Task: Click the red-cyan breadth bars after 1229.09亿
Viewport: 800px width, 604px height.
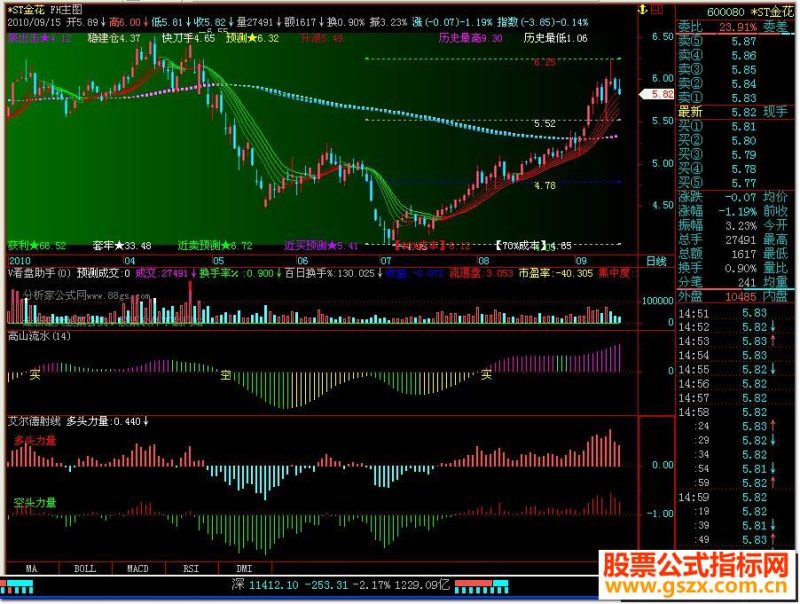Action: pyautogui.click(x=481, y=587)
